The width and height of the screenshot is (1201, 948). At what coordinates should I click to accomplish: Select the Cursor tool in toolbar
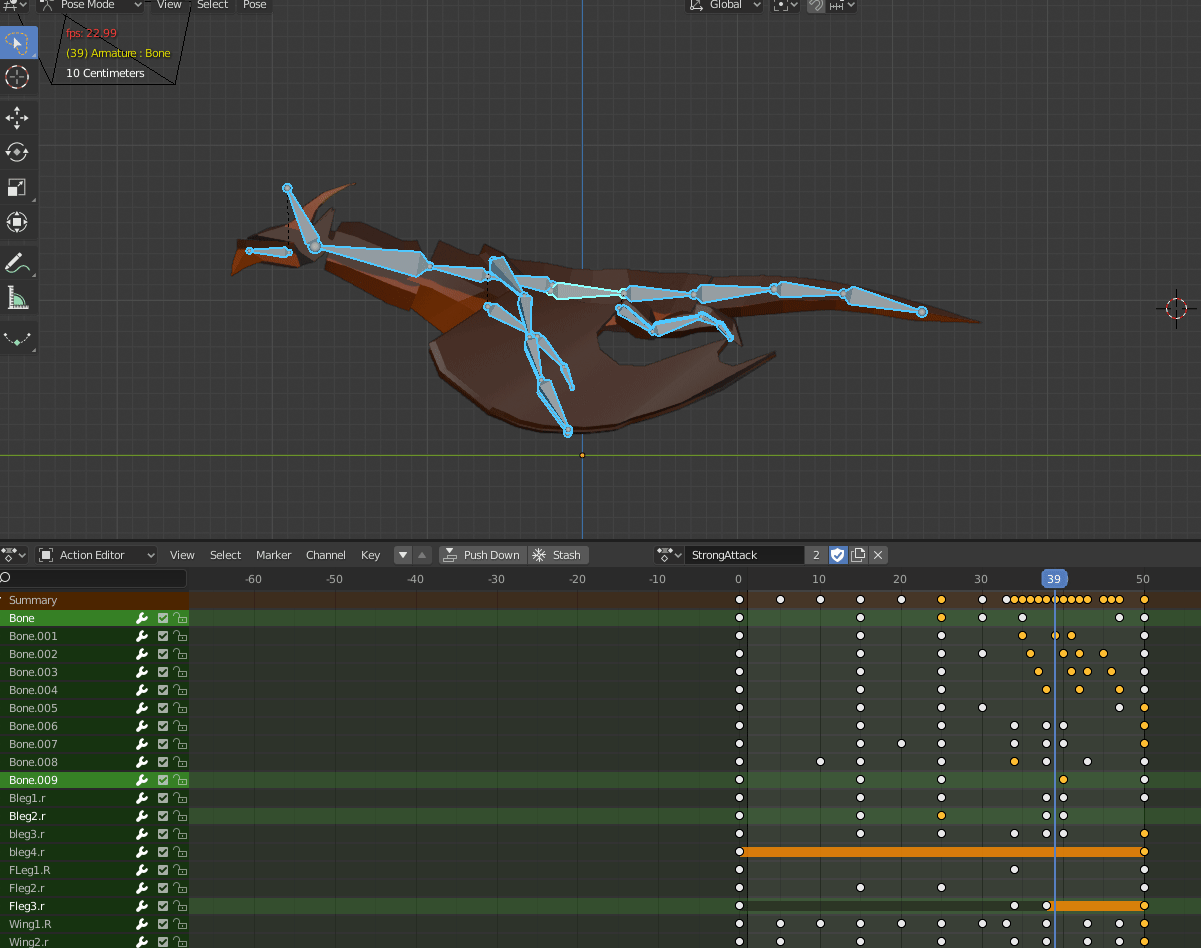17,77
